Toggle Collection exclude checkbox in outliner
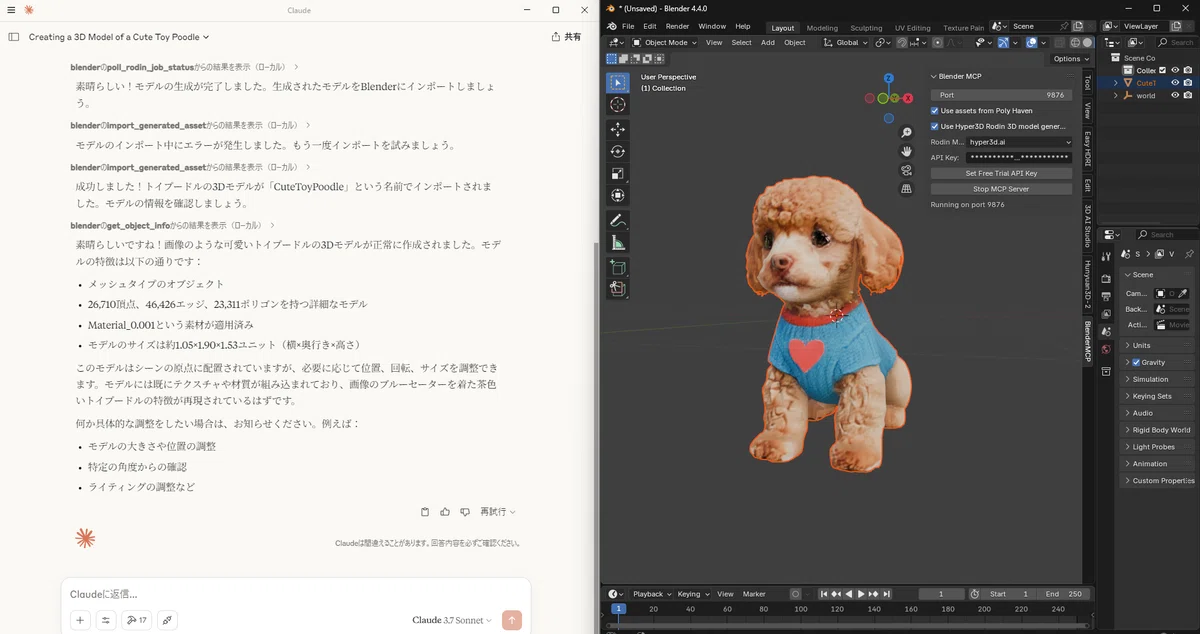This screenshot has width=1200, height=634. point(1162,70)
